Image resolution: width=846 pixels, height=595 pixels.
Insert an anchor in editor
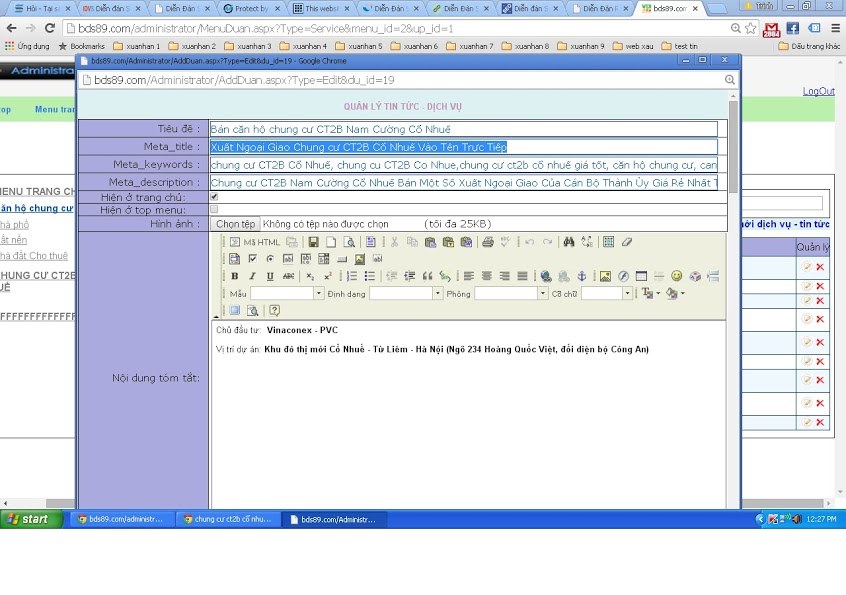click(x=582, y=276)
